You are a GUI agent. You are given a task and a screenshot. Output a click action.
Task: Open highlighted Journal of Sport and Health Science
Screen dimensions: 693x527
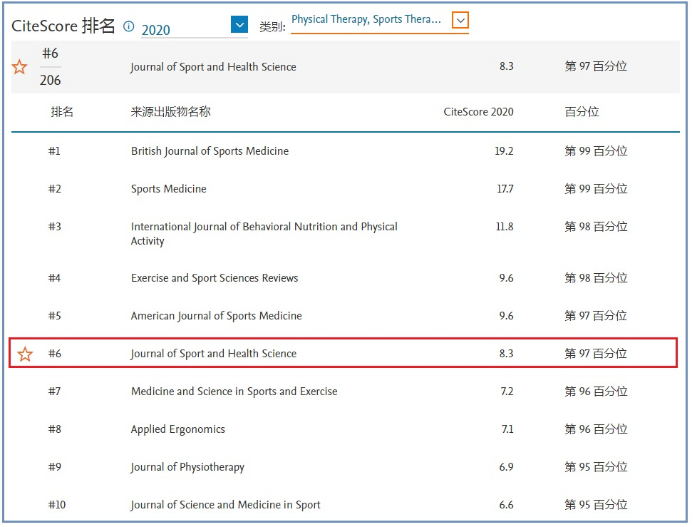pyautogui.click(x=213, y=354)
